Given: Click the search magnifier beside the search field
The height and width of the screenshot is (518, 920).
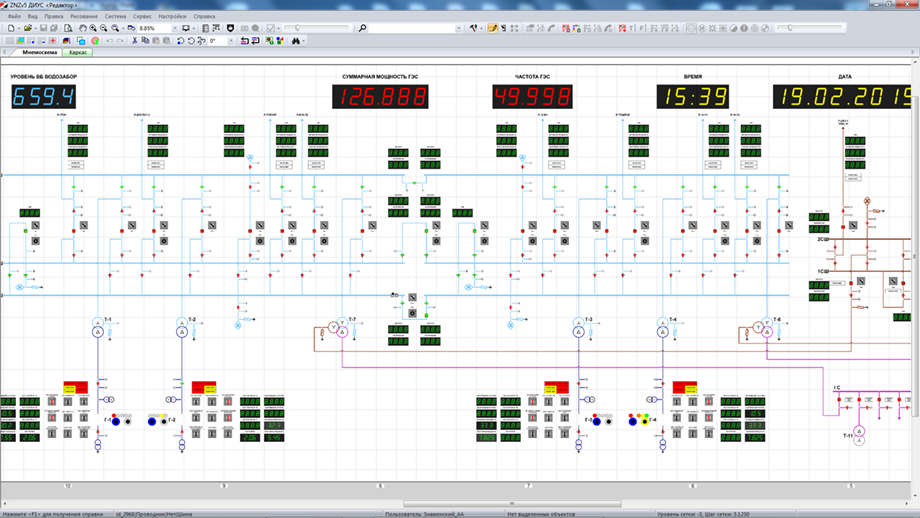Looking at the screenshot, I should tap(362, 28).
